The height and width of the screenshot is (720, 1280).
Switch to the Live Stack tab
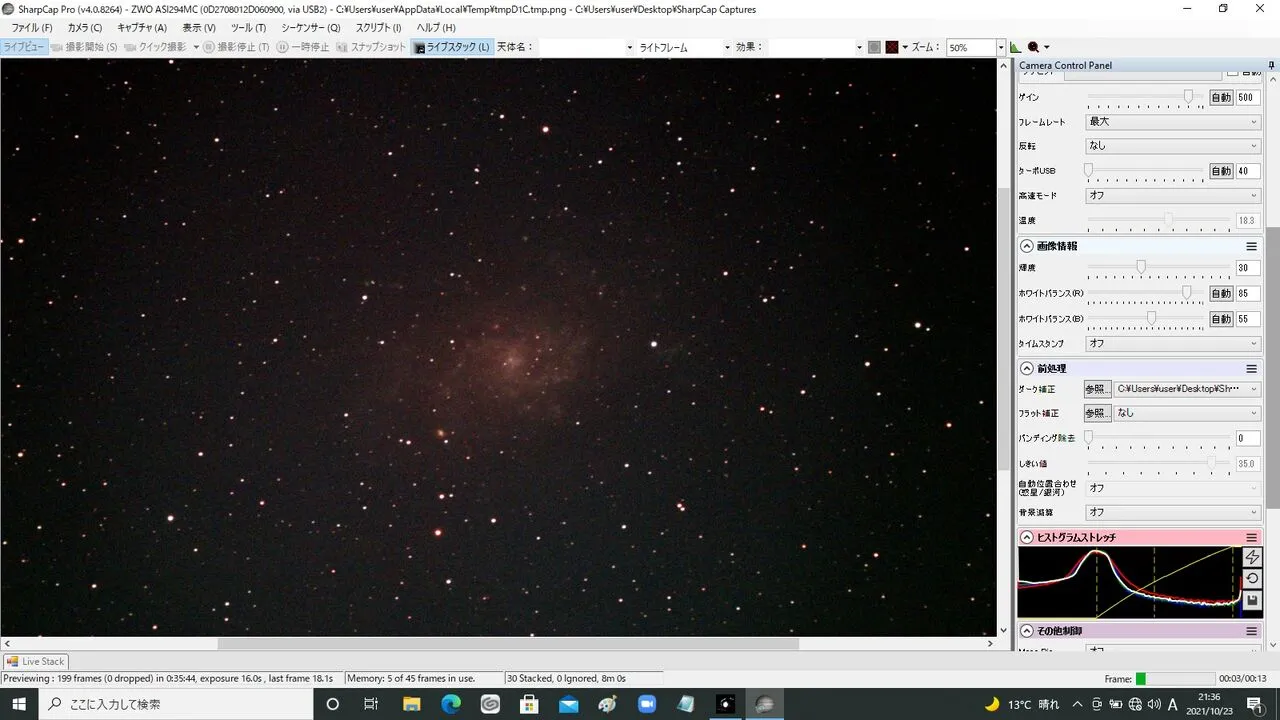coord(35,661)
